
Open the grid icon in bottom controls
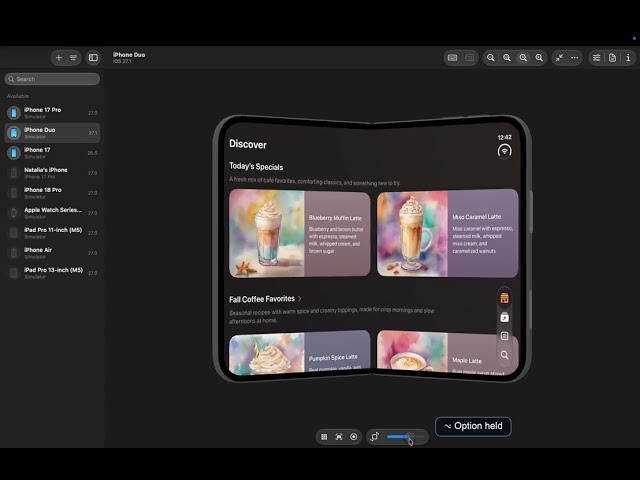click(x=324, y=437)
